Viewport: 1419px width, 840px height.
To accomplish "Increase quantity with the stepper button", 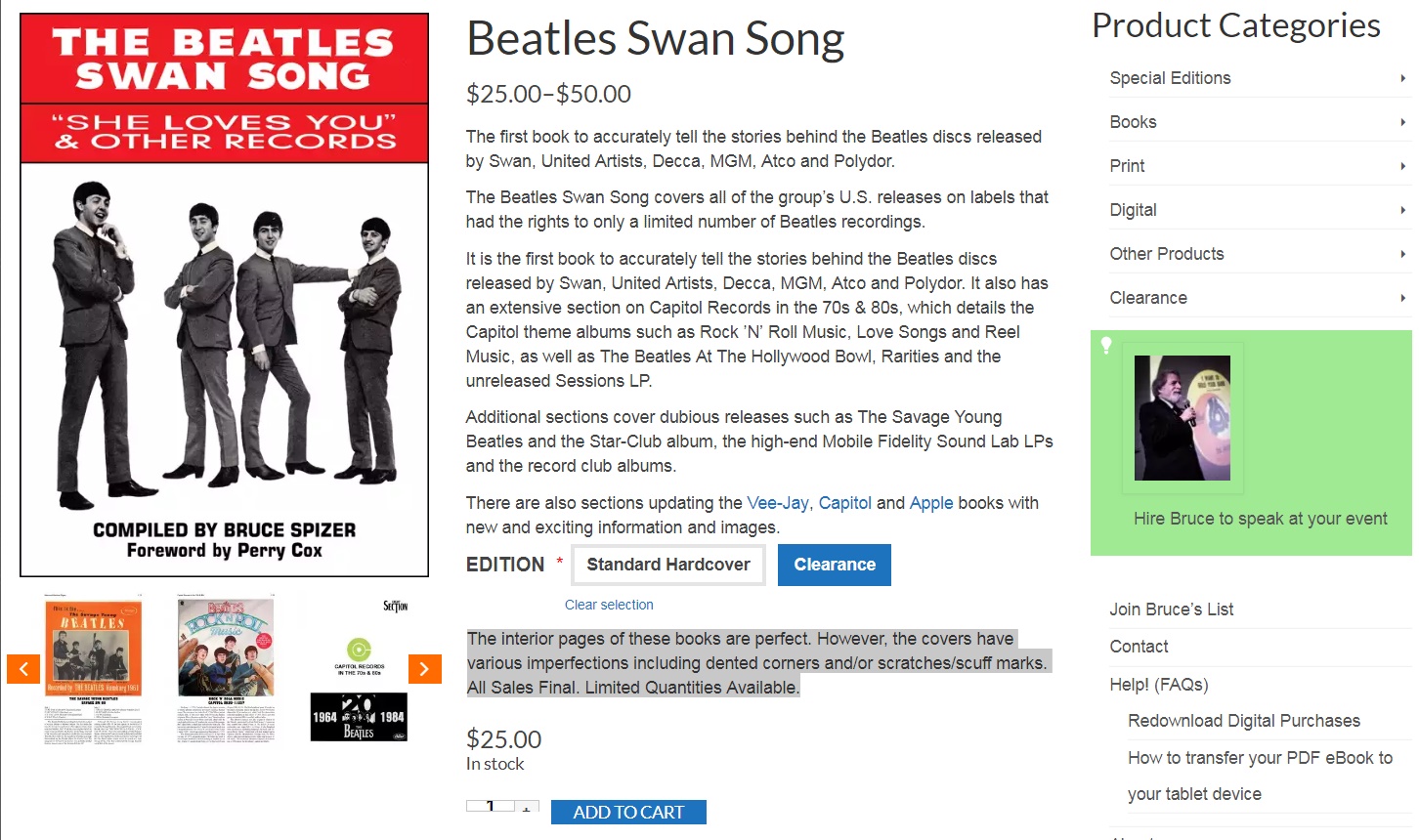I will [527, 807].
